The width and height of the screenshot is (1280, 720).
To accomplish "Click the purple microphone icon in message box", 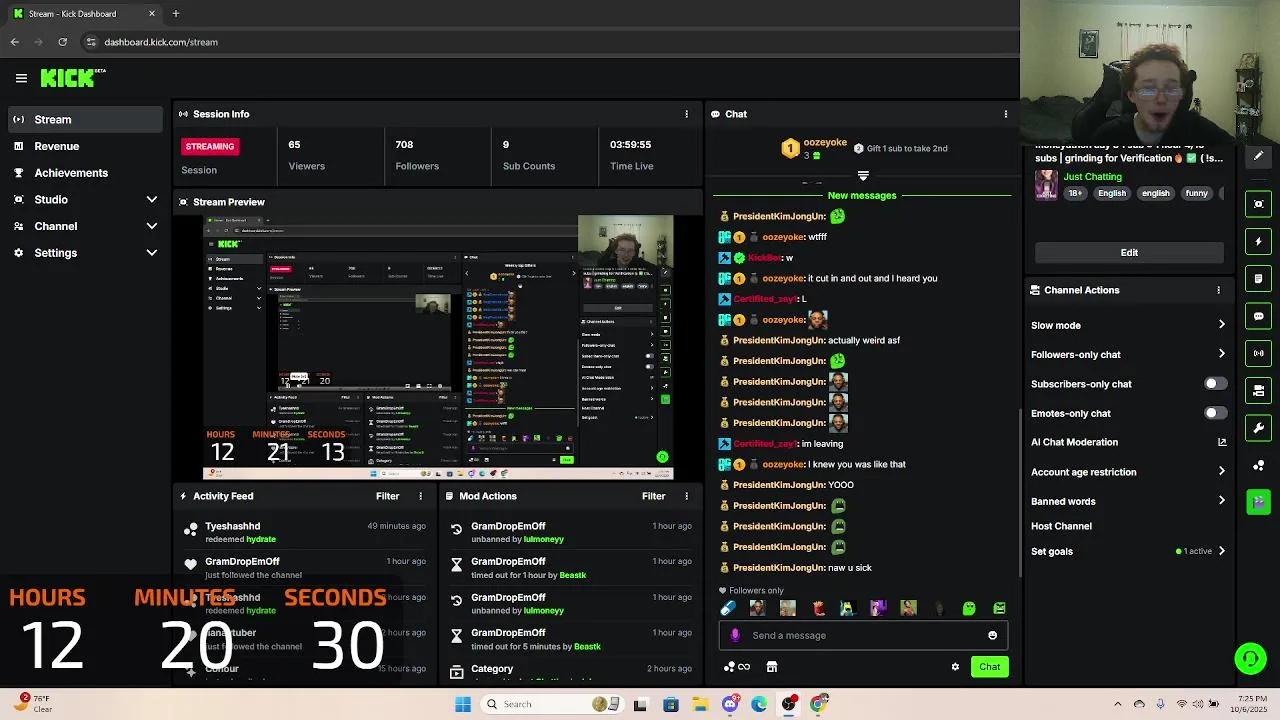I will pyautogui.click(x=735, y=635).
